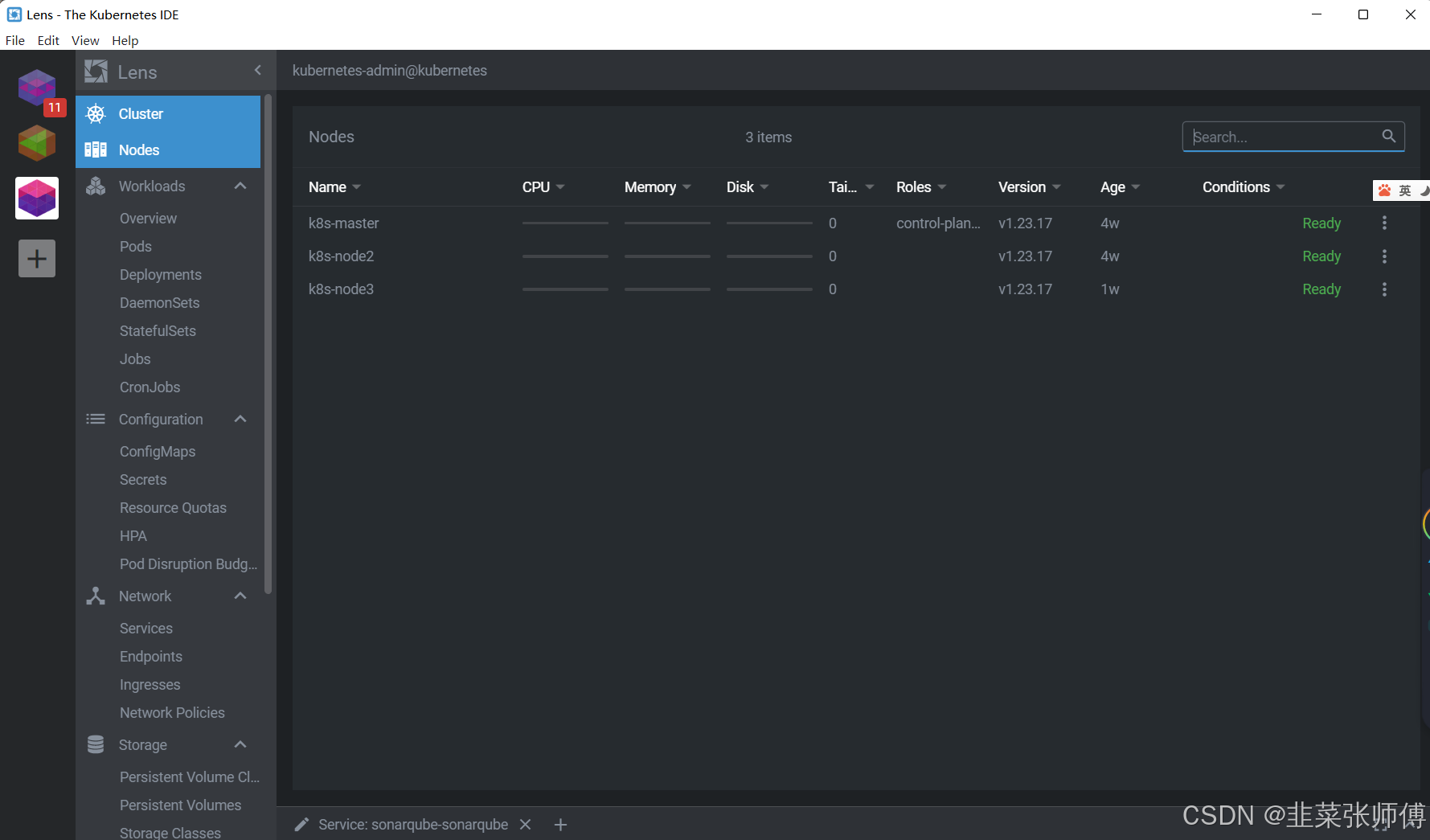Open the Edit menu
Viewport: 1430px width, 840px height.
point(48,40)
